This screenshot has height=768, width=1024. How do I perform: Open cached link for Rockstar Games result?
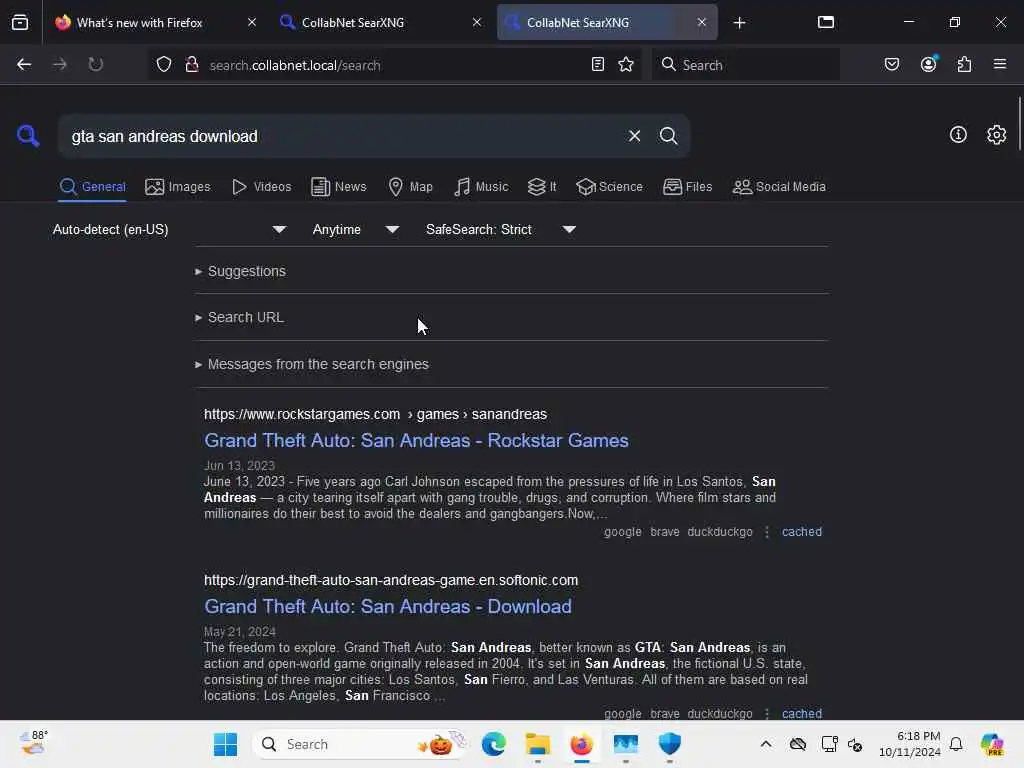click(x=802, y=532)
